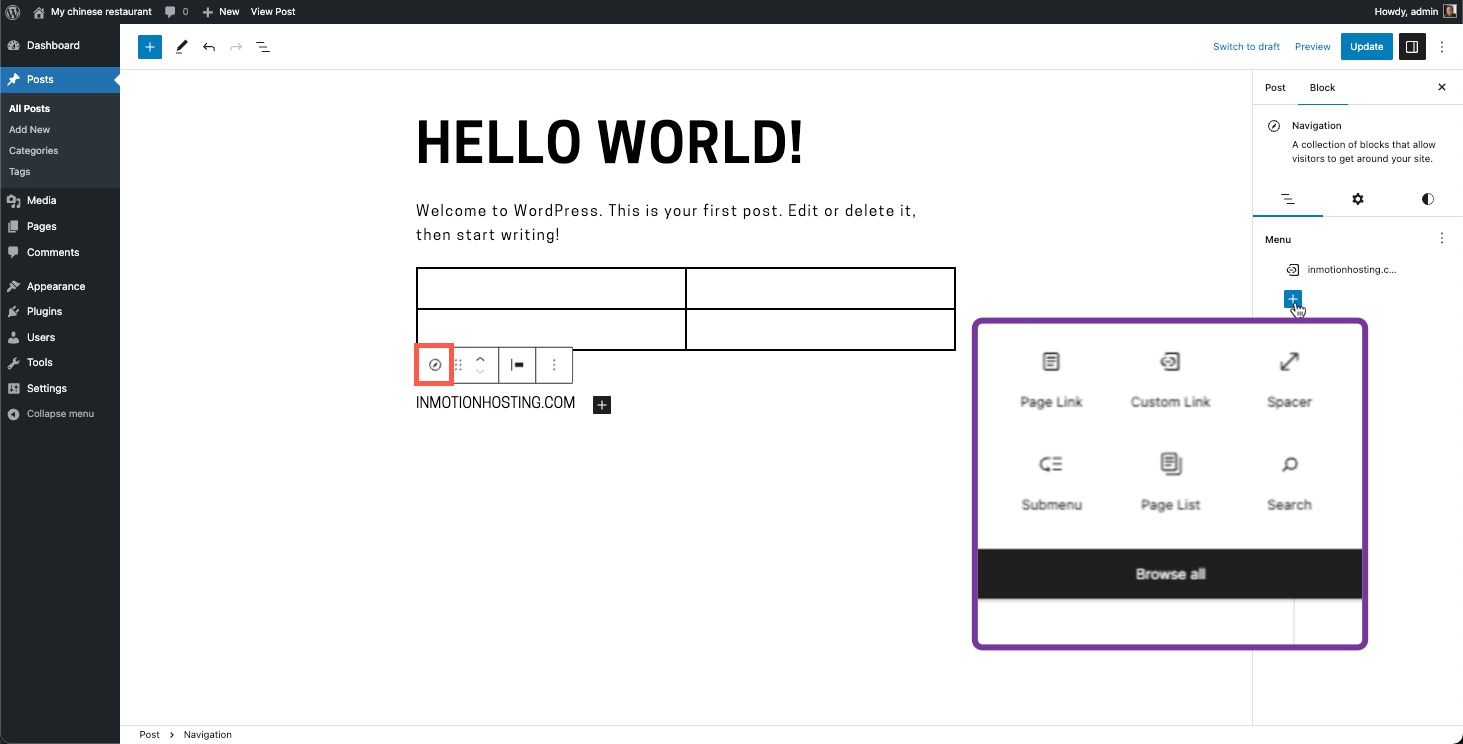1463x744 pixels.
Task: Visit the My chinese restaurant site link
Action: point(92,12)
